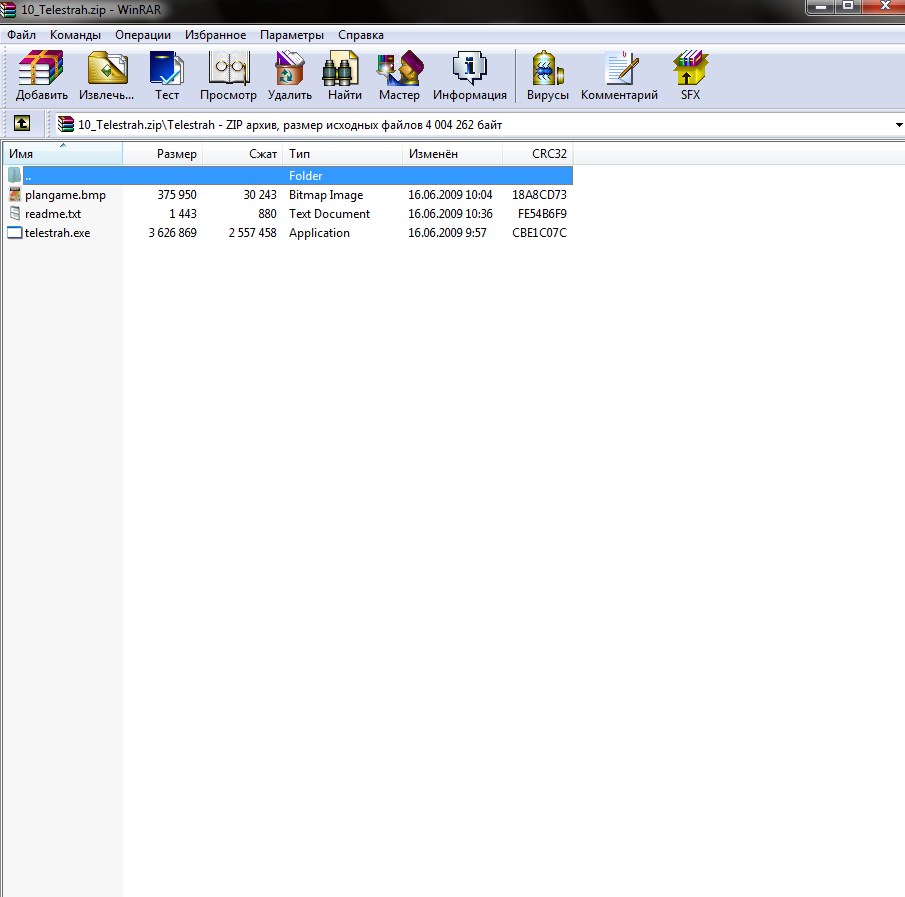Expand the address bar path dropdown
Screen dimensions: 905x897
(x=899, y=125)
